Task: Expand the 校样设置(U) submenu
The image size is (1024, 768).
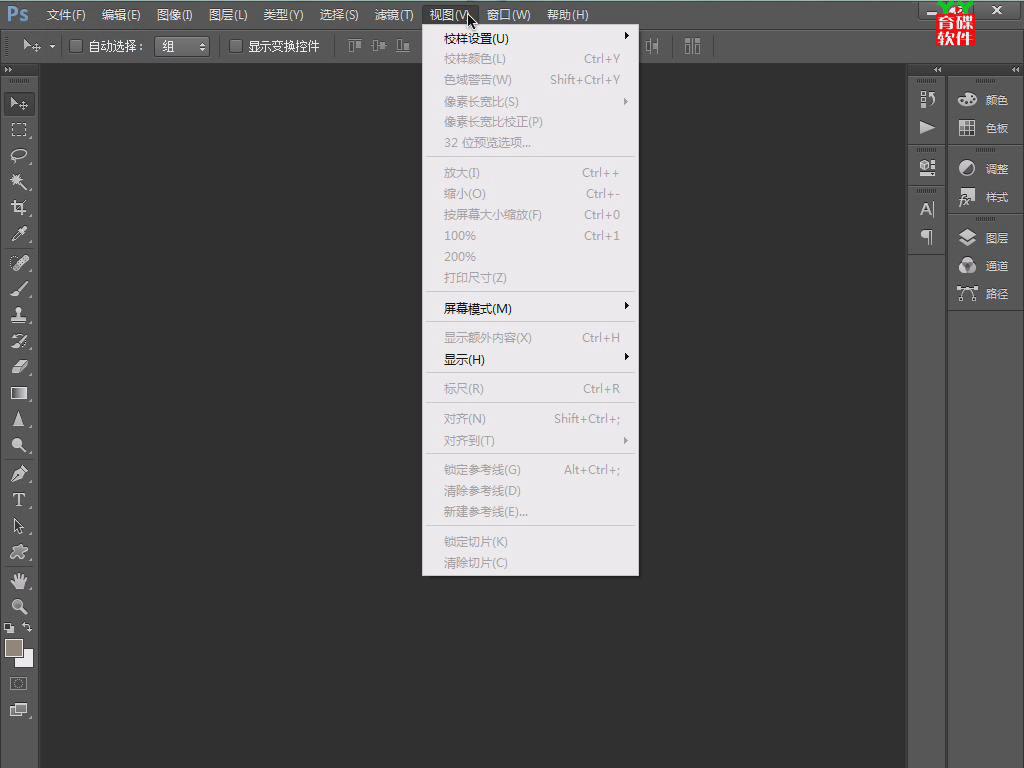Action: coord(530,39)
